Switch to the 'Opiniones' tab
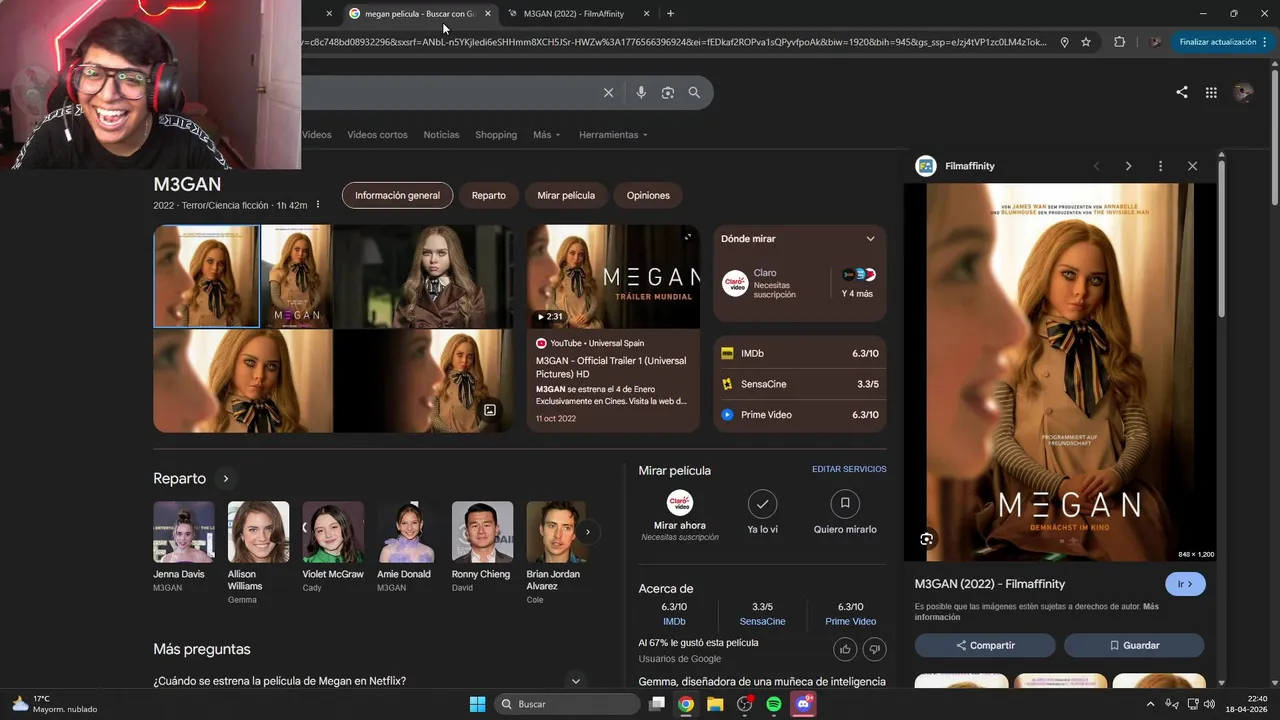The height and width of the screenshot is (720, 1280). click(x=648, y=196)
